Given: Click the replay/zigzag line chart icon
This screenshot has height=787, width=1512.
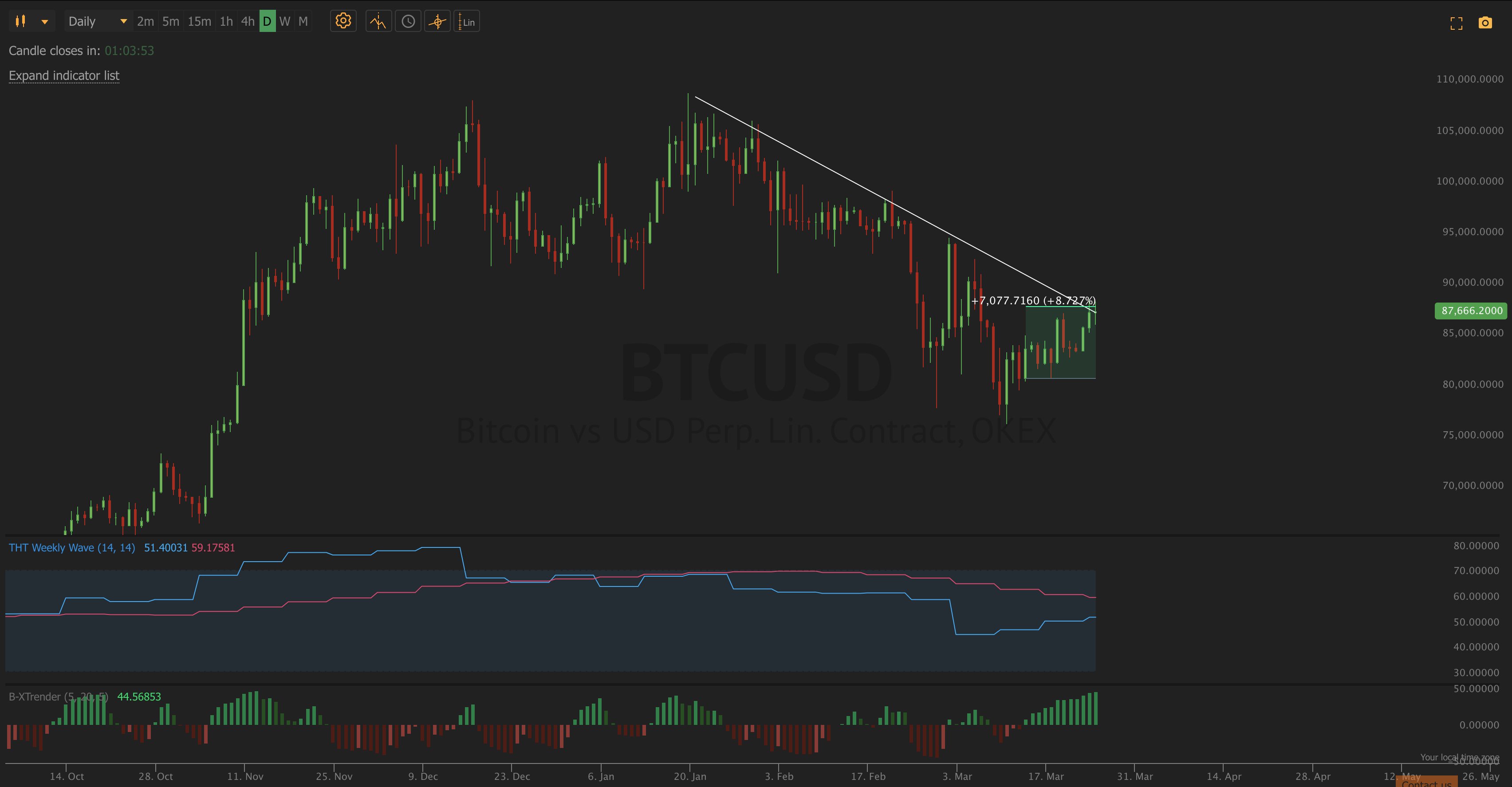Looking at the screenshot, I should coord(378,22).
